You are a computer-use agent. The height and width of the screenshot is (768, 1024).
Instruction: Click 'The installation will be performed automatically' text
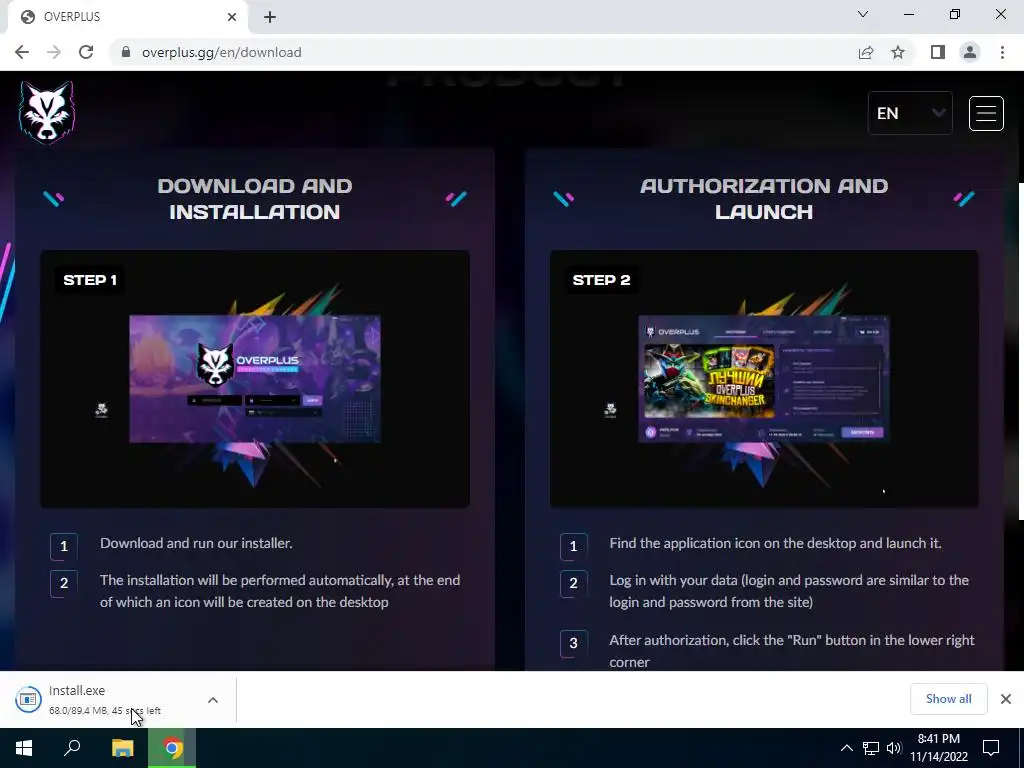tap(280, 591)
